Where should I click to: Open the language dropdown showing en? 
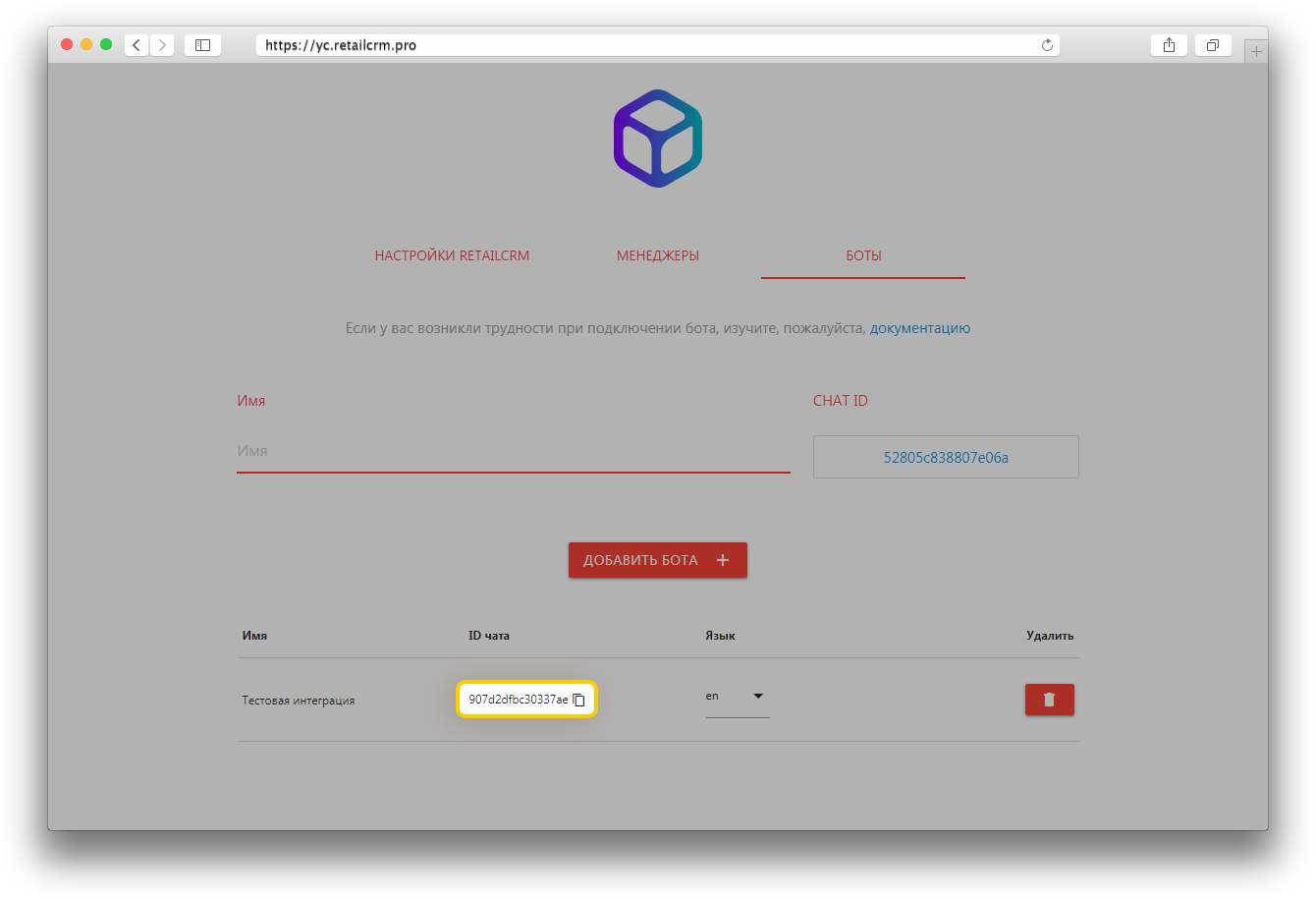737,697
